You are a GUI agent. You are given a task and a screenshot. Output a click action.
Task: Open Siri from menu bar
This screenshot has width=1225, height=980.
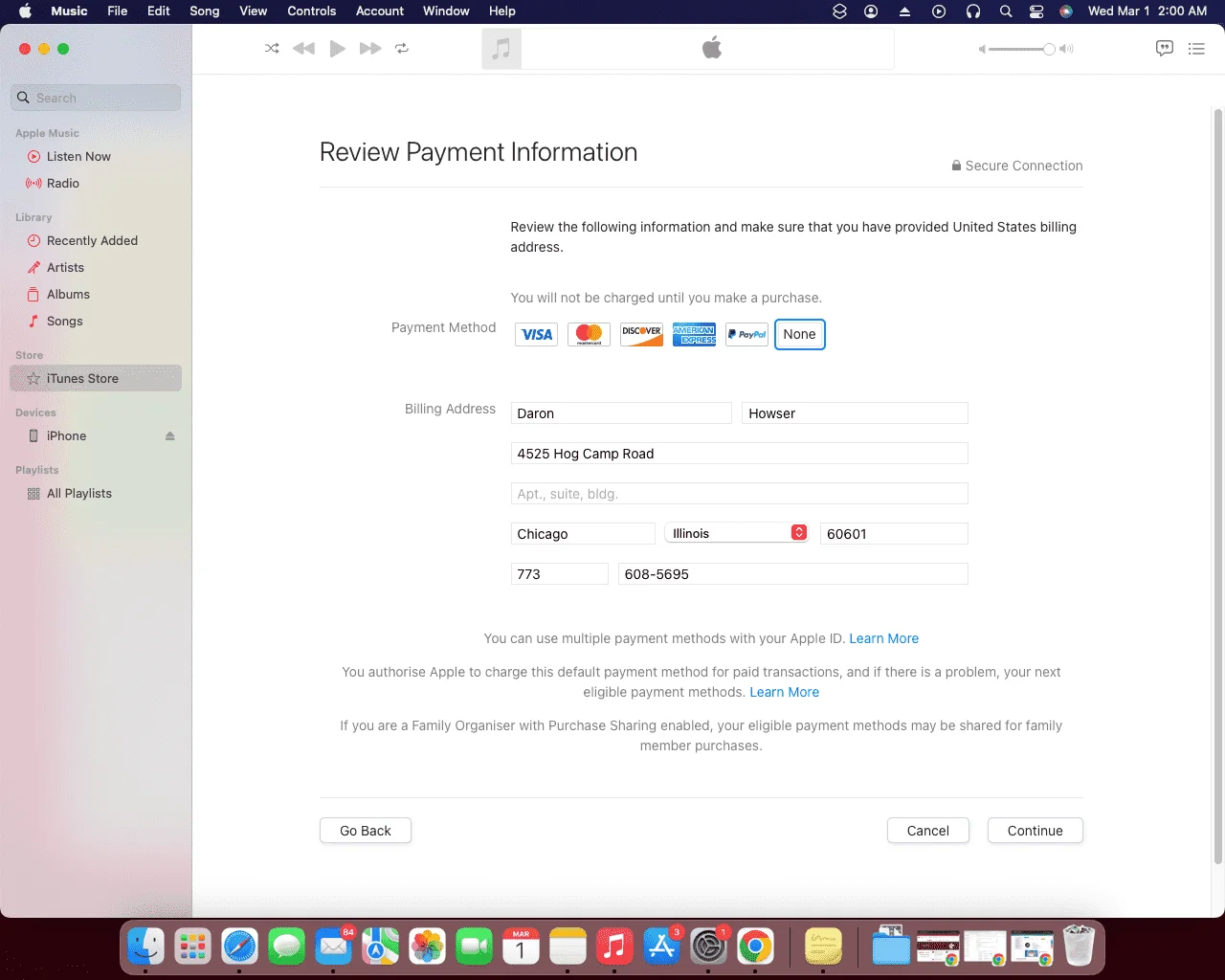click(x=1066, y=11)
